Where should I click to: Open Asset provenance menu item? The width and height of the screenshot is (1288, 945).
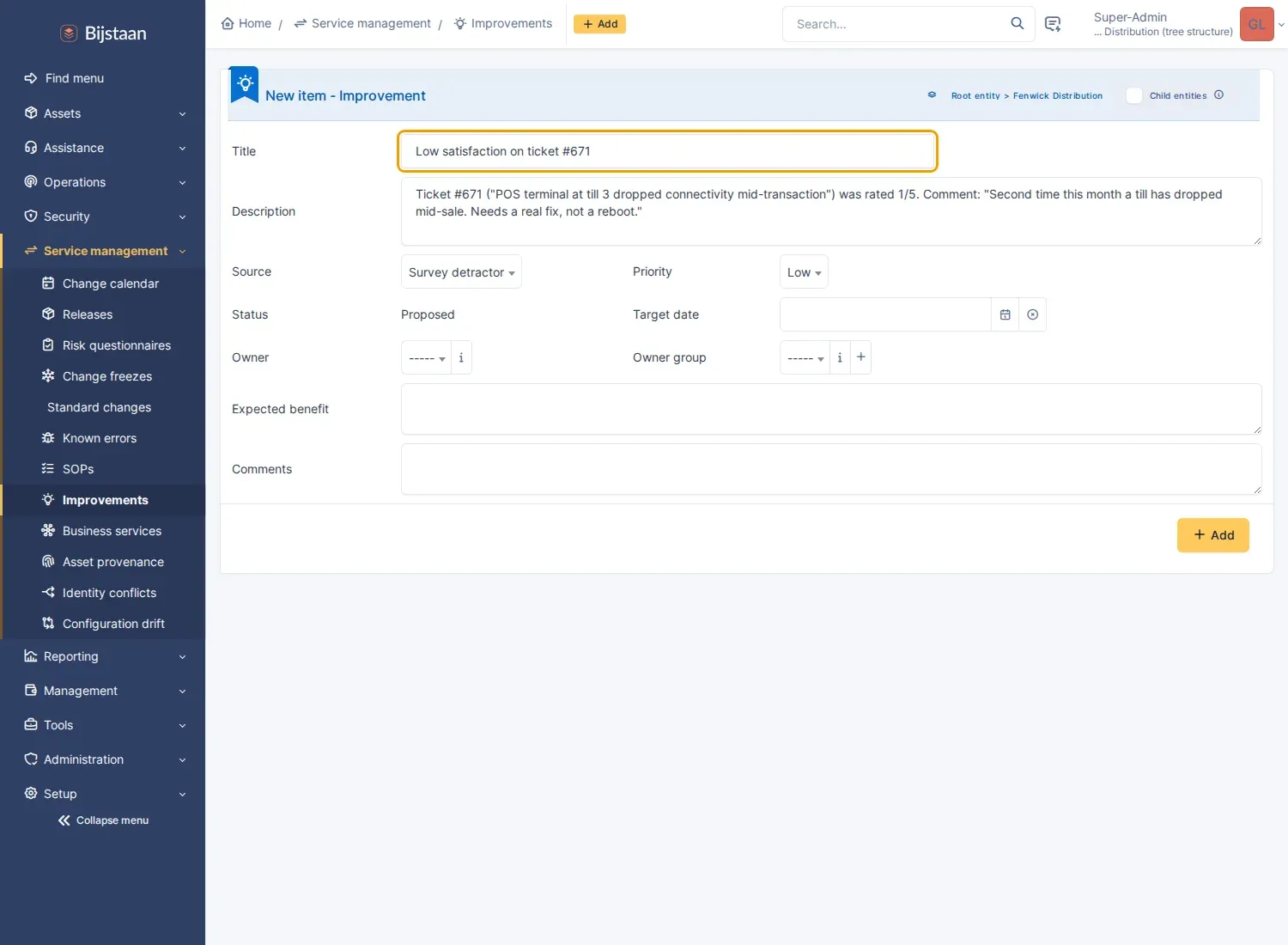(103, 562)
